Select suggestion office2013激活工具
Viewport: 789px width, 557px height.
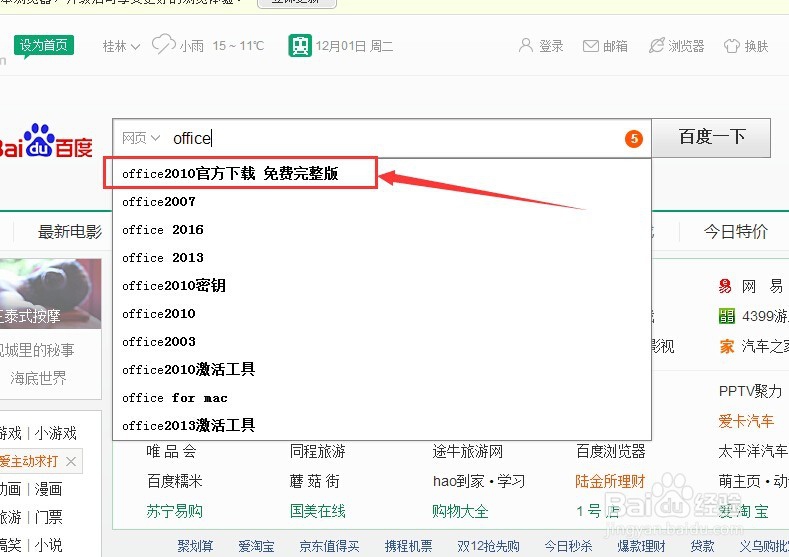click(382, 426)
